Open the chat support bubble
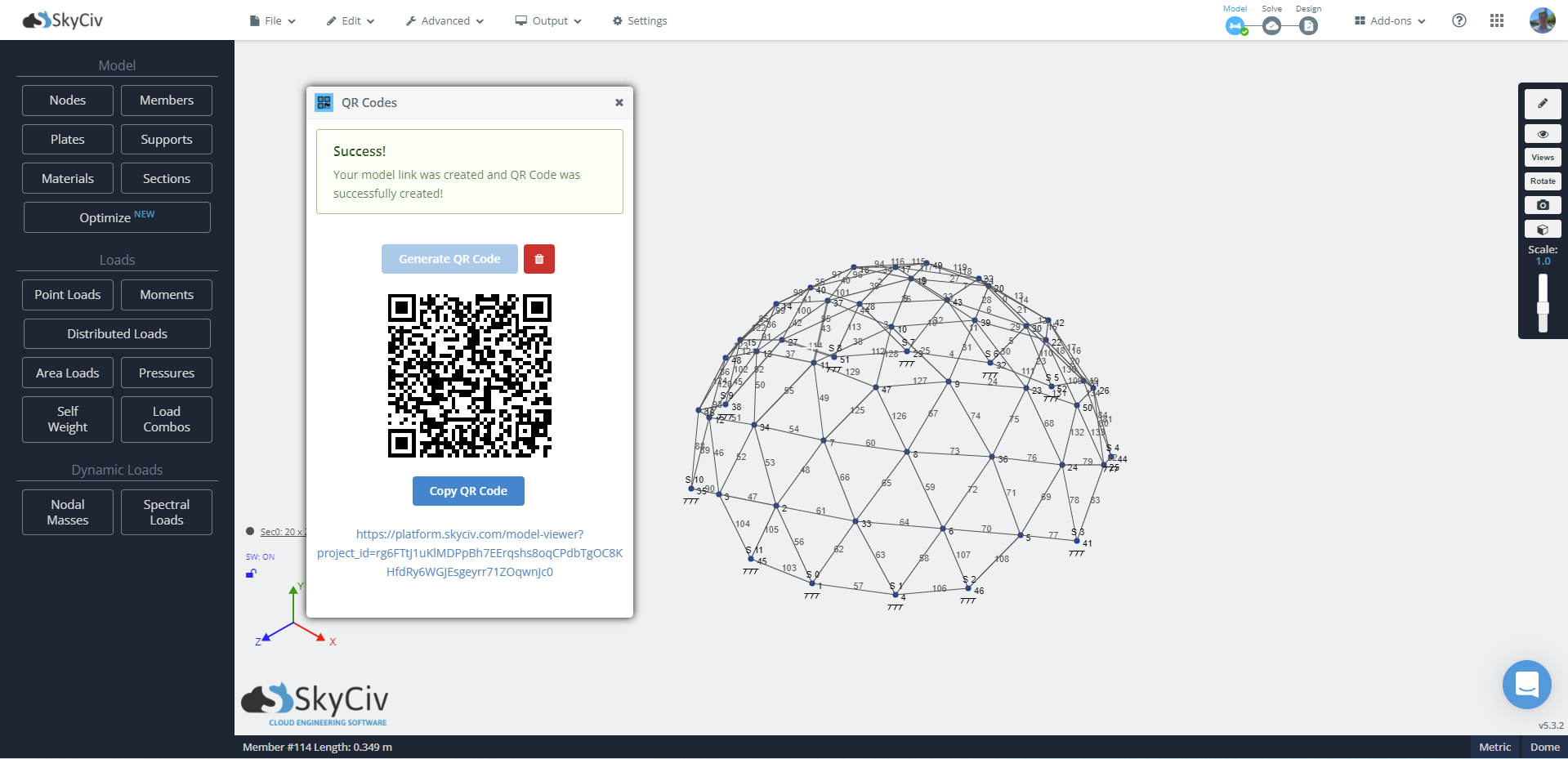Screen dimensions: 1568x759 point(1527,685)
